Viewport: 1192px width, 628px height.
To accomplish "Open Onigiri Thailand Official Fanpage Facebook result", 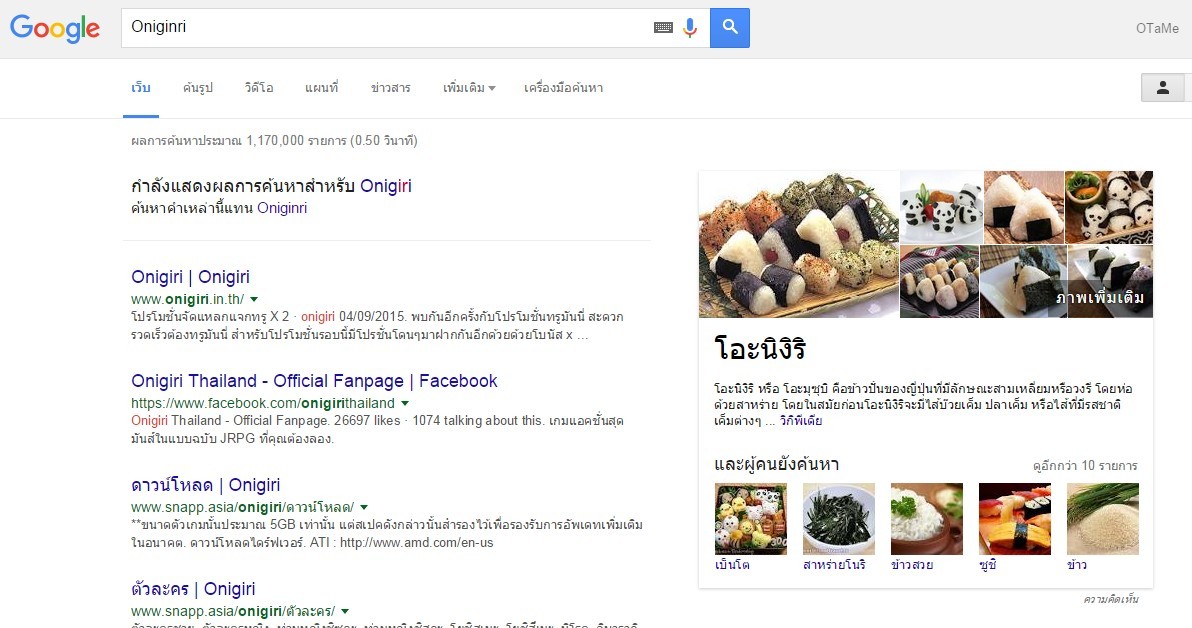I will coord(314,381).
